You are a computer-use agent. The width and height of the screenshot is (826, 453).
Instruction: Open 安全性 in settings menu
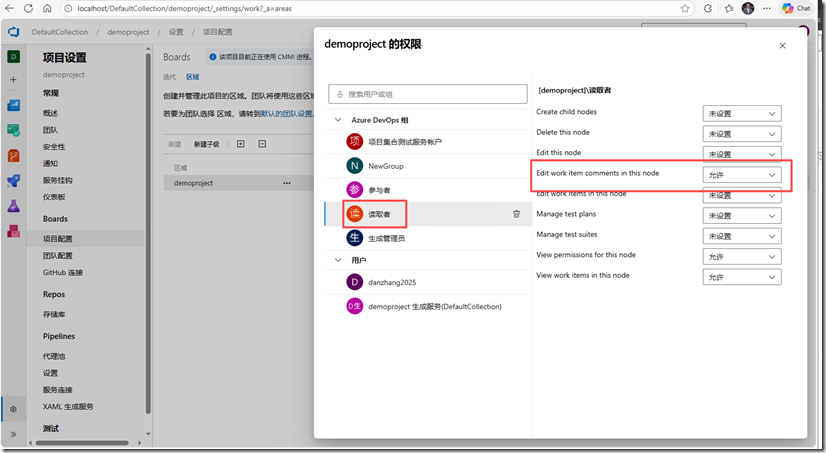[x=54, y=147]
